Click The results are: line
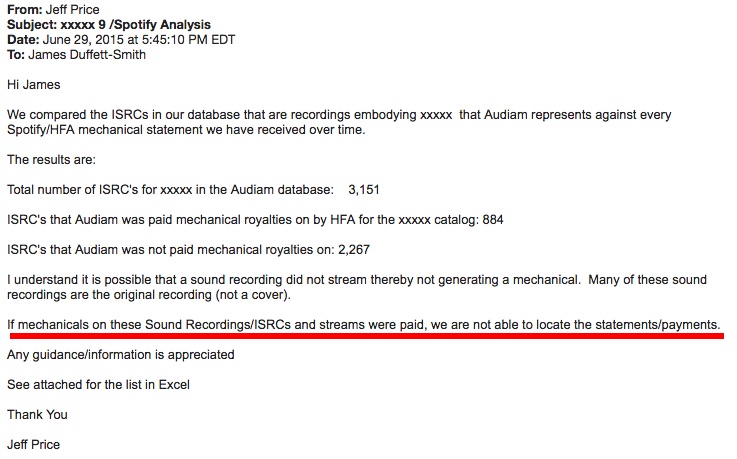Viewport: 737px width, 459px height. pos(51,160)
